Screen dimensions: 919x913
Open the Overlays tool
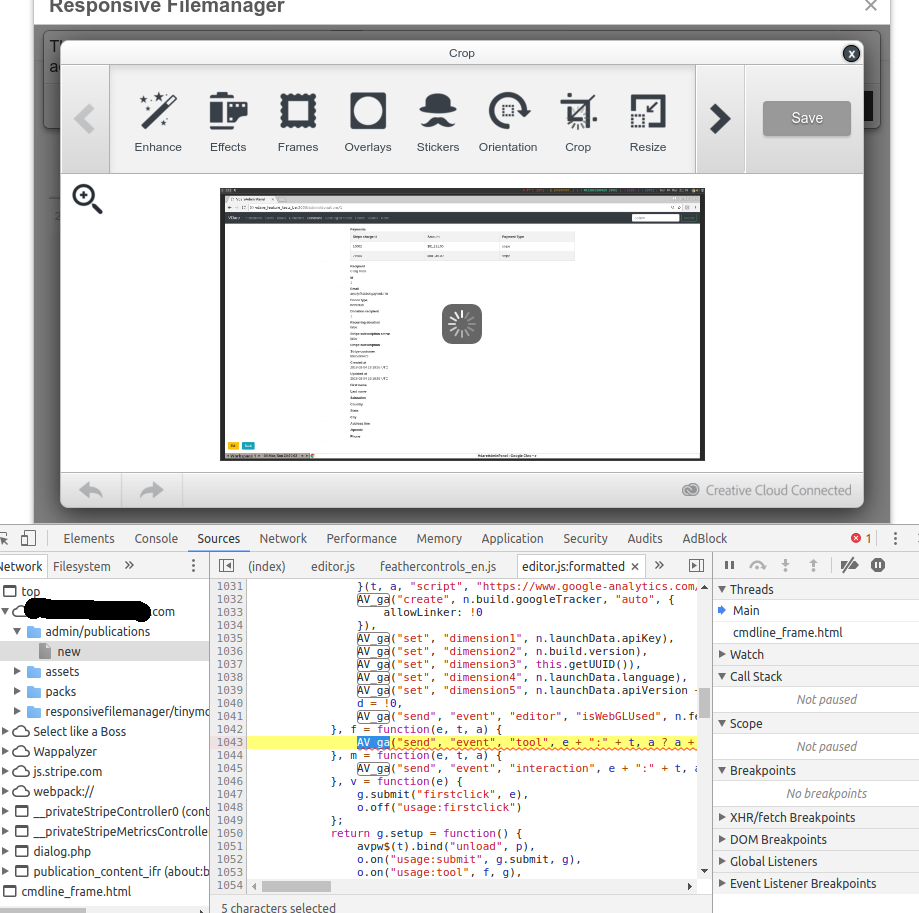click(367, 120)
